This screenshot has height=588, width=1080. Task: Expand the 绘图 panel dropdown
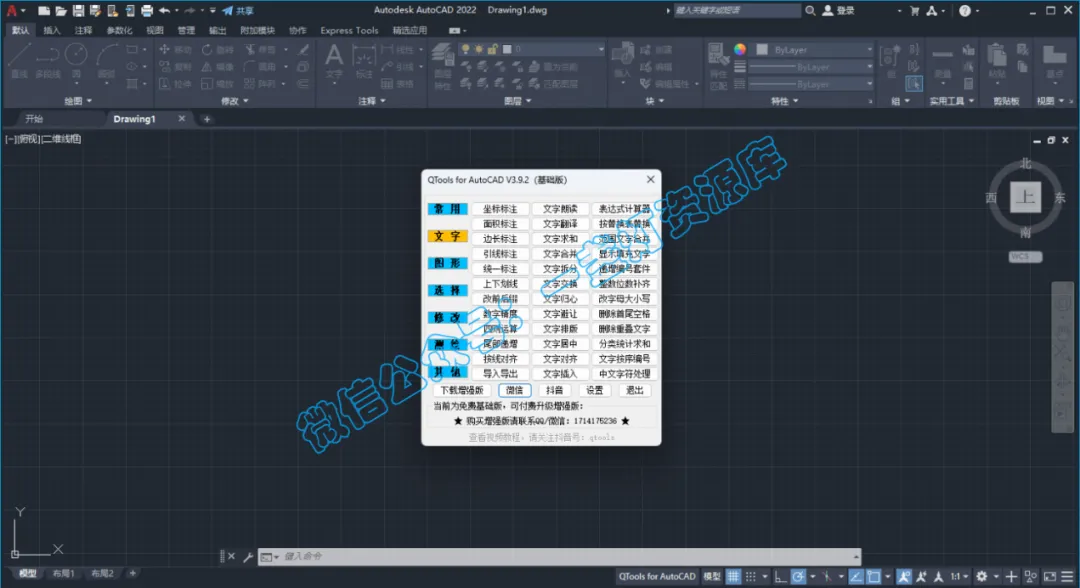click(x=78, y=101)
